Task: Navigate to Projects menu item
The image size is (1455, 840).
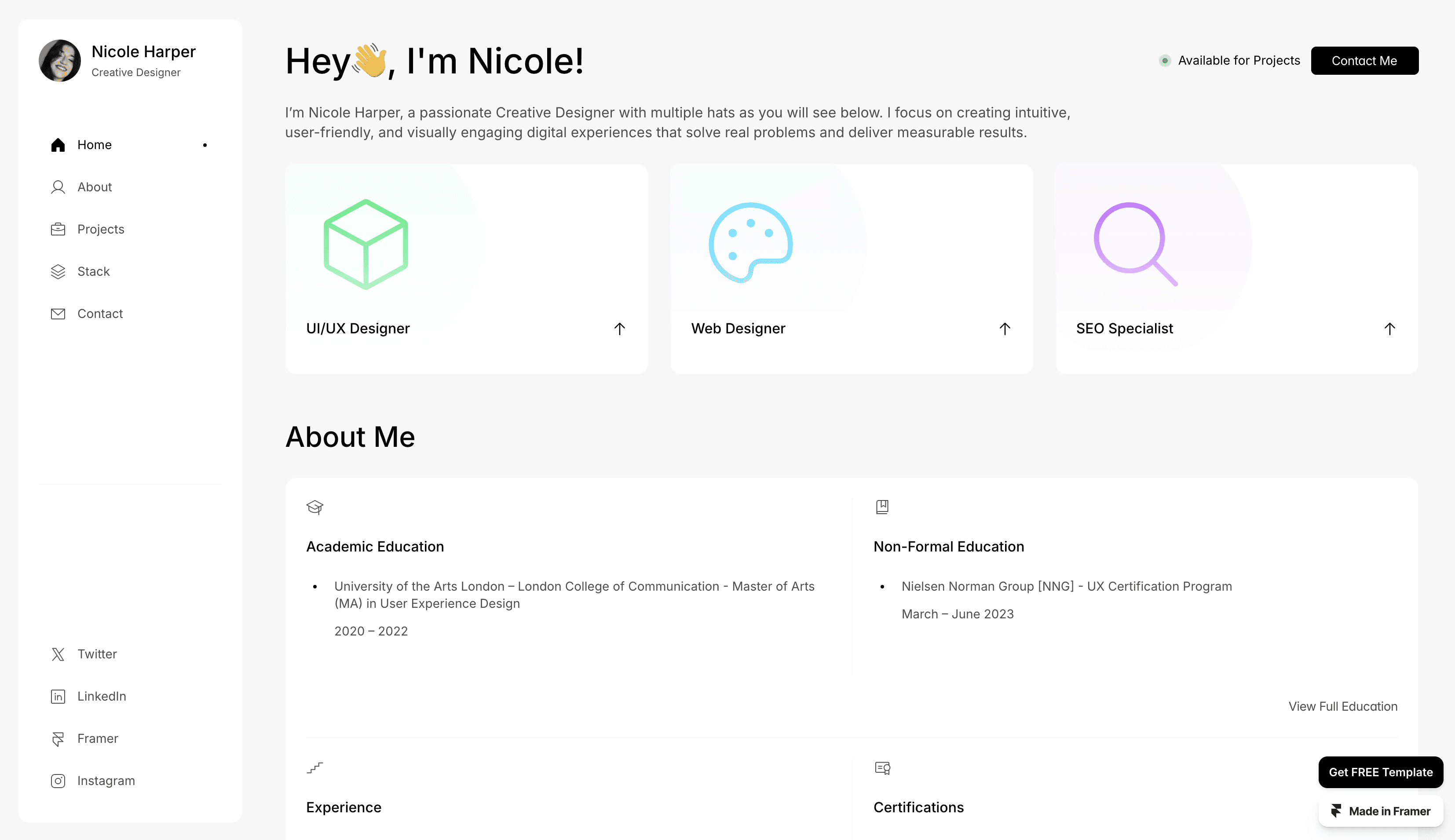Action: click(100, 229)
